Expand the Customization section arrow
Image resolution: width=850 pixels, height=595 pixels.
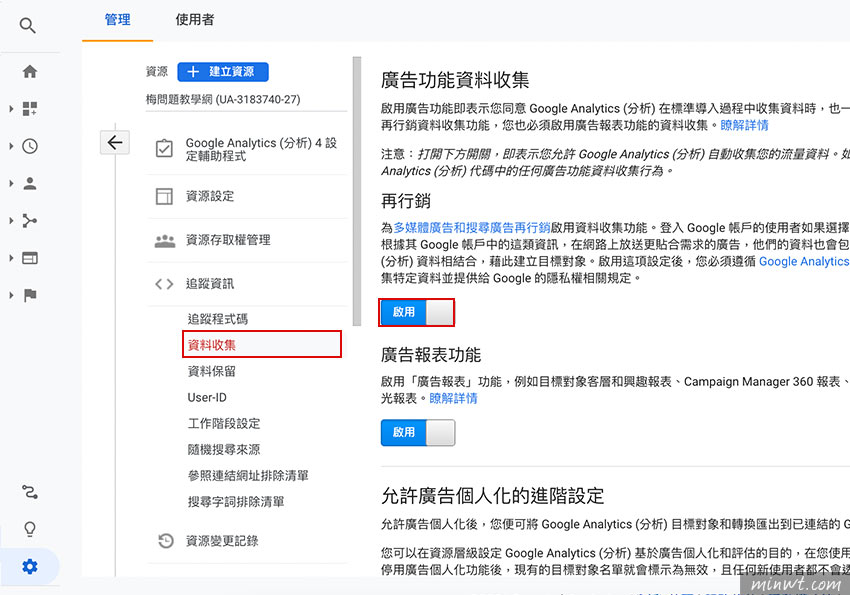pos(11,109)
